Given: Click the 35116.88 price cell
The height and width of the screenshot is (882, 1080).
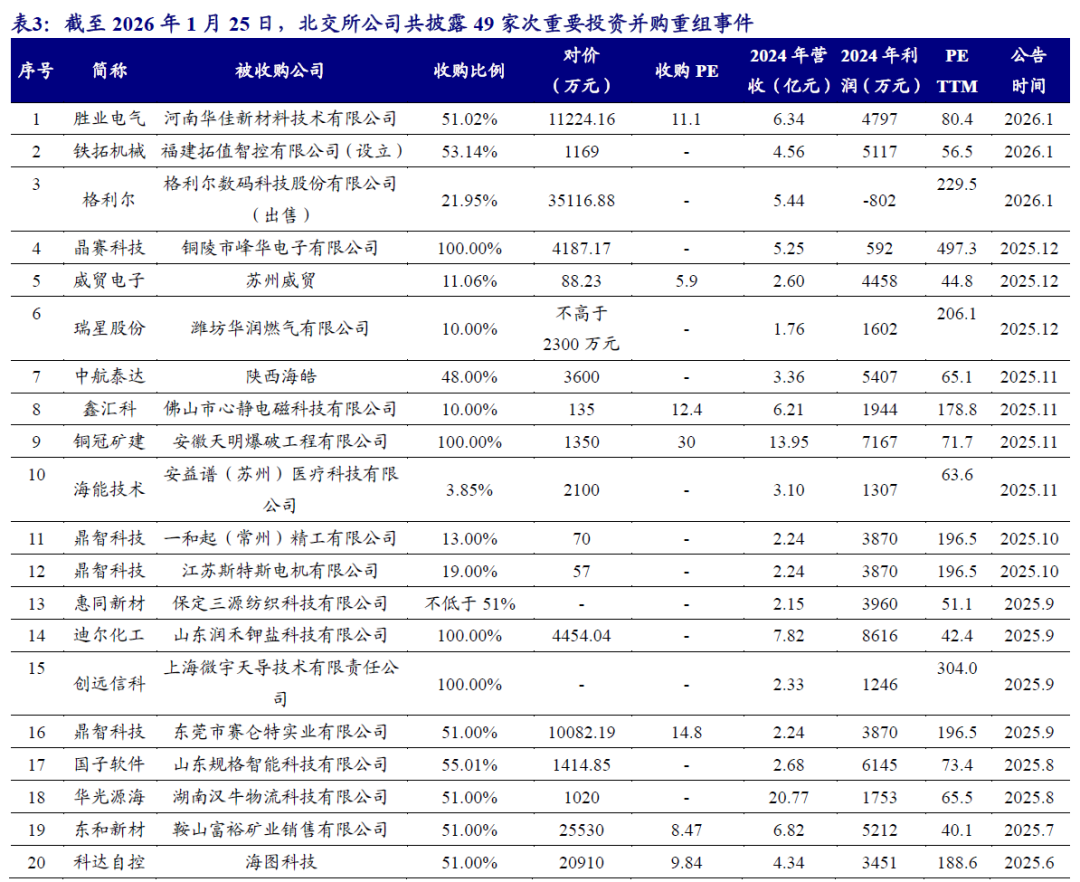Looking at the screenshot, I should coord(581,200).
